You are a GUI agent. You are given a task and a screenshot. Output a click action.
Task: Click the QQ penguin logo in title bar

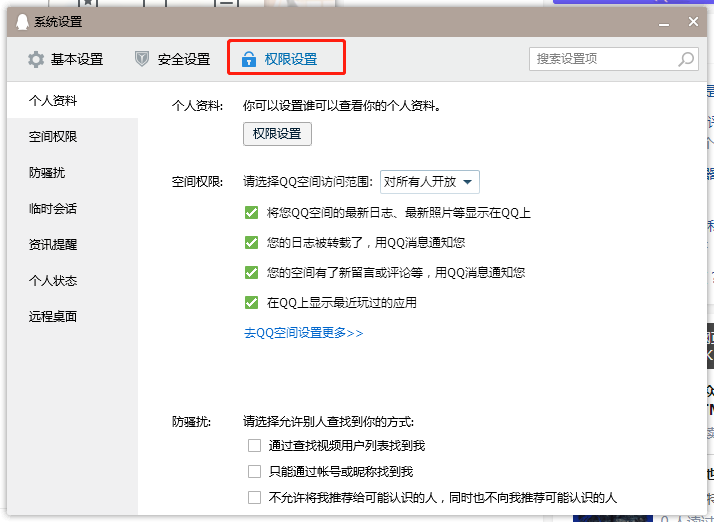22,21
